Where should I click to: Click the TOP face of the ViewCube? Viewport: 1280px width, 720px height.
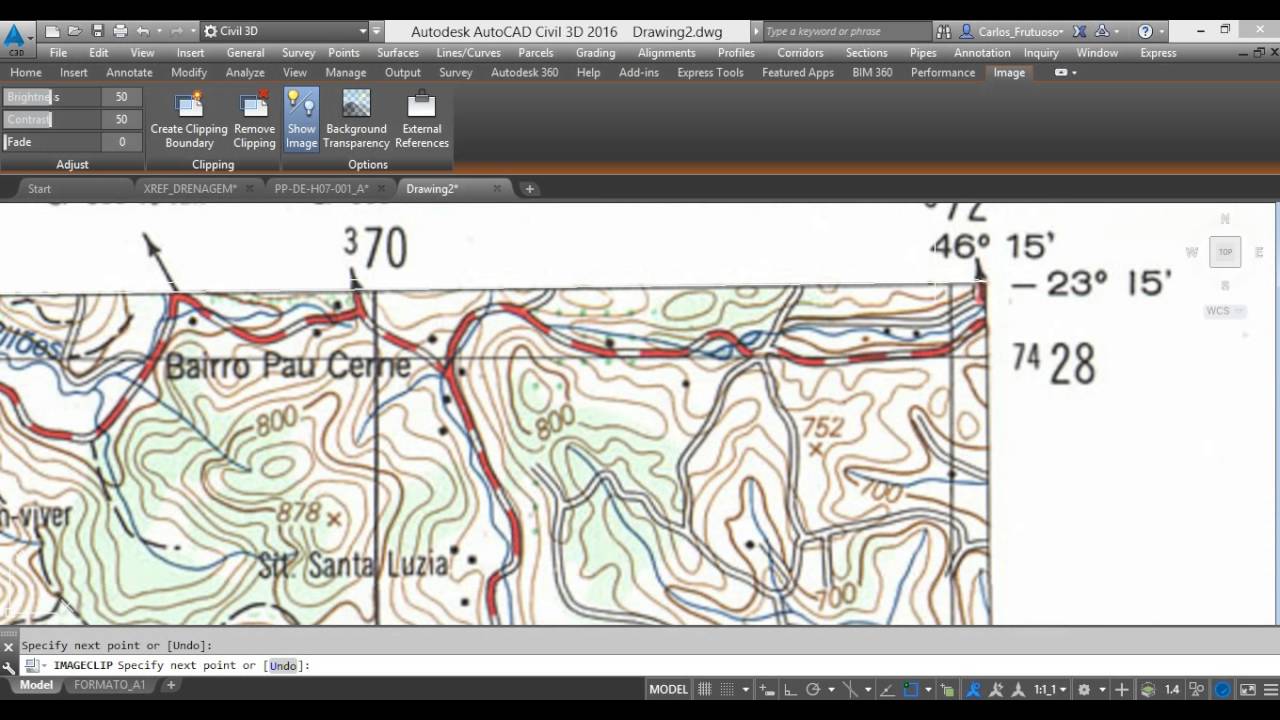pyautogui.click(x=1225, y=252)
